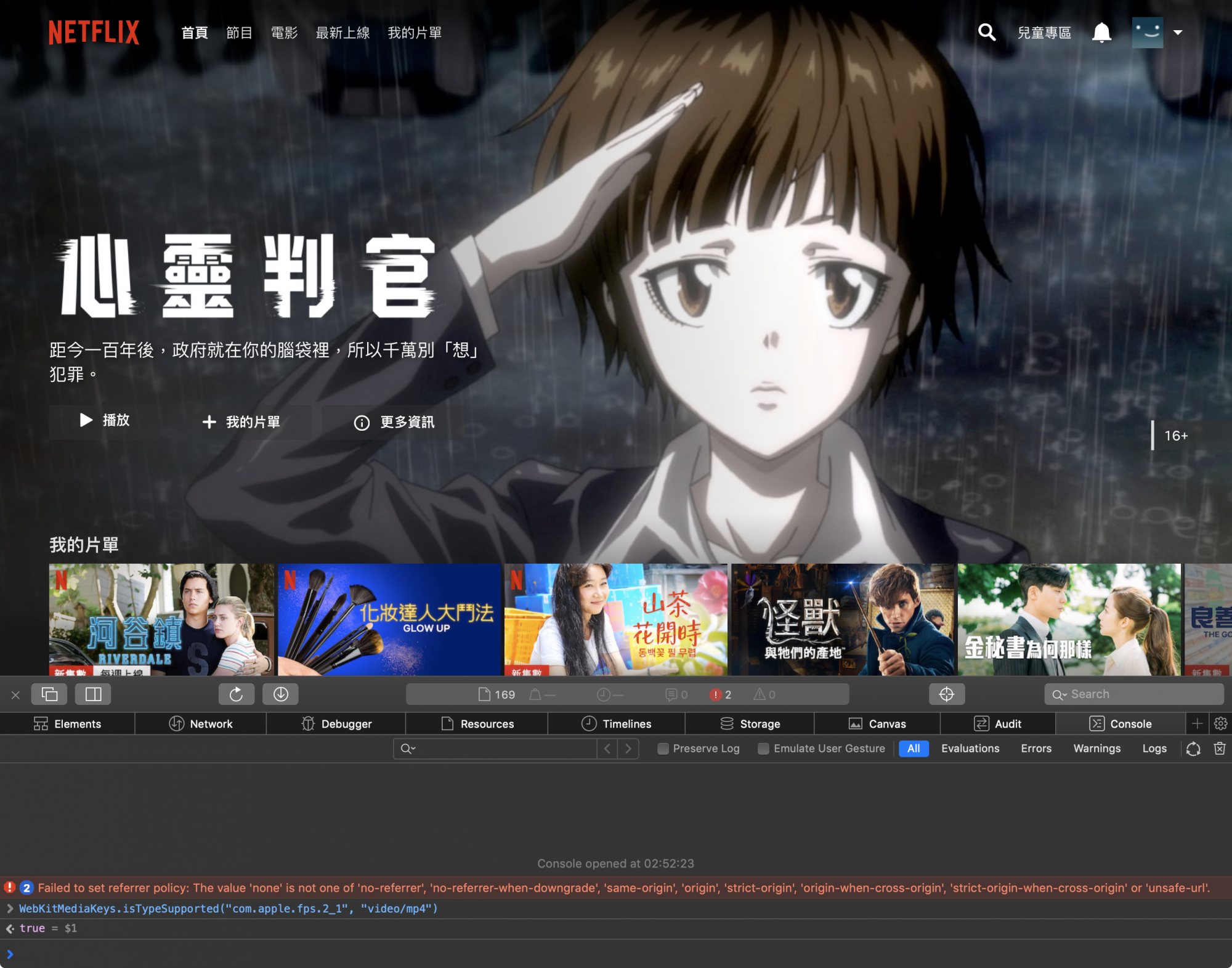
Task: Activate element selection crosshair icon
Action: [x=947, y=694]
